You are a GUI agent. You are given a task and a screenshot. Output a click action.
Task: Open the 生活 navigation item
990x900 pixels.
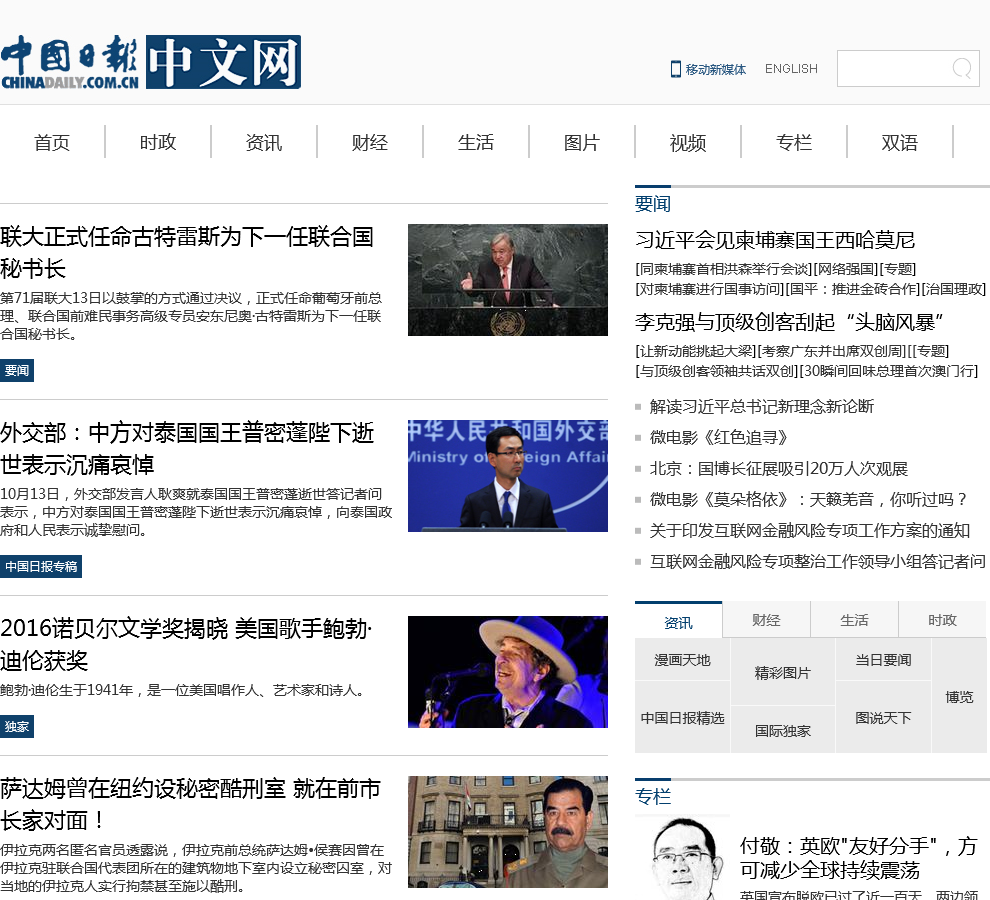click(476, 142)
